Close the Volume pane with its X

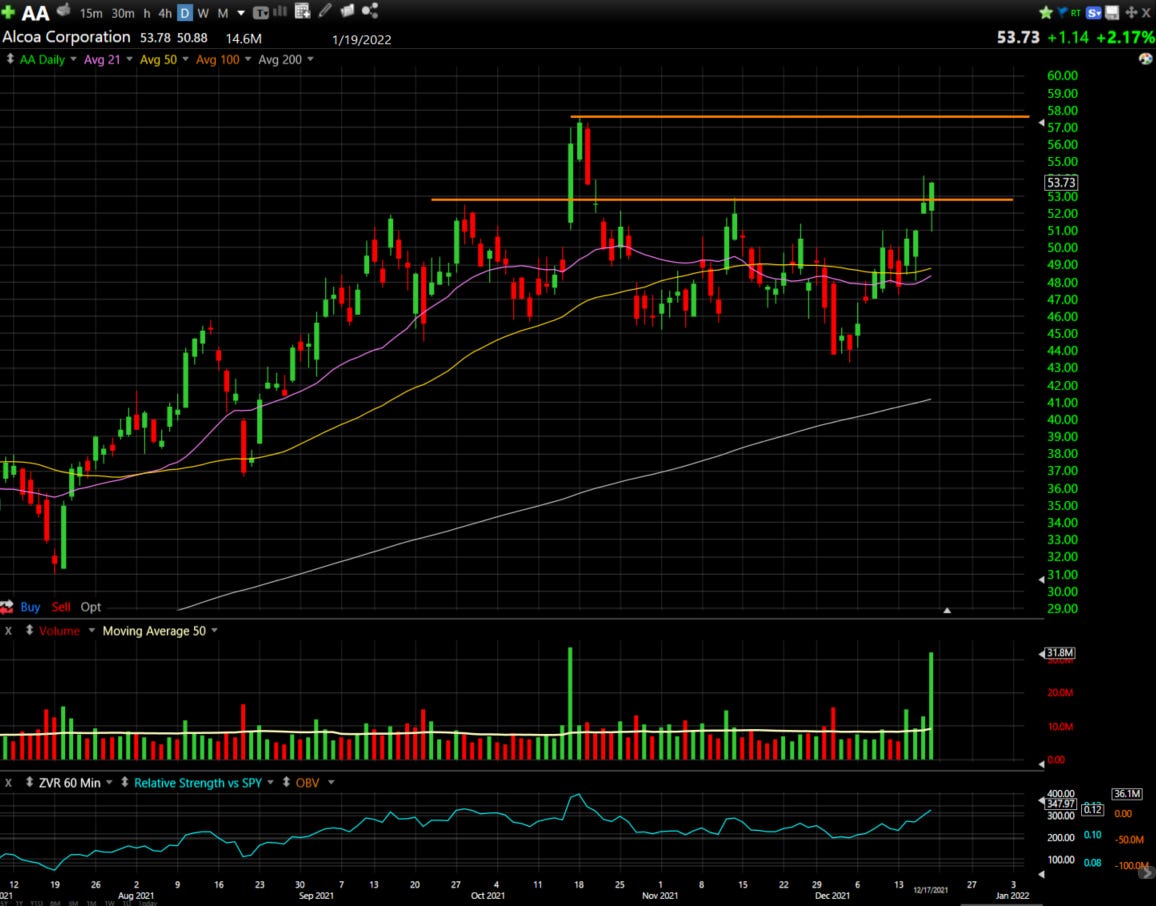[9, 631]
